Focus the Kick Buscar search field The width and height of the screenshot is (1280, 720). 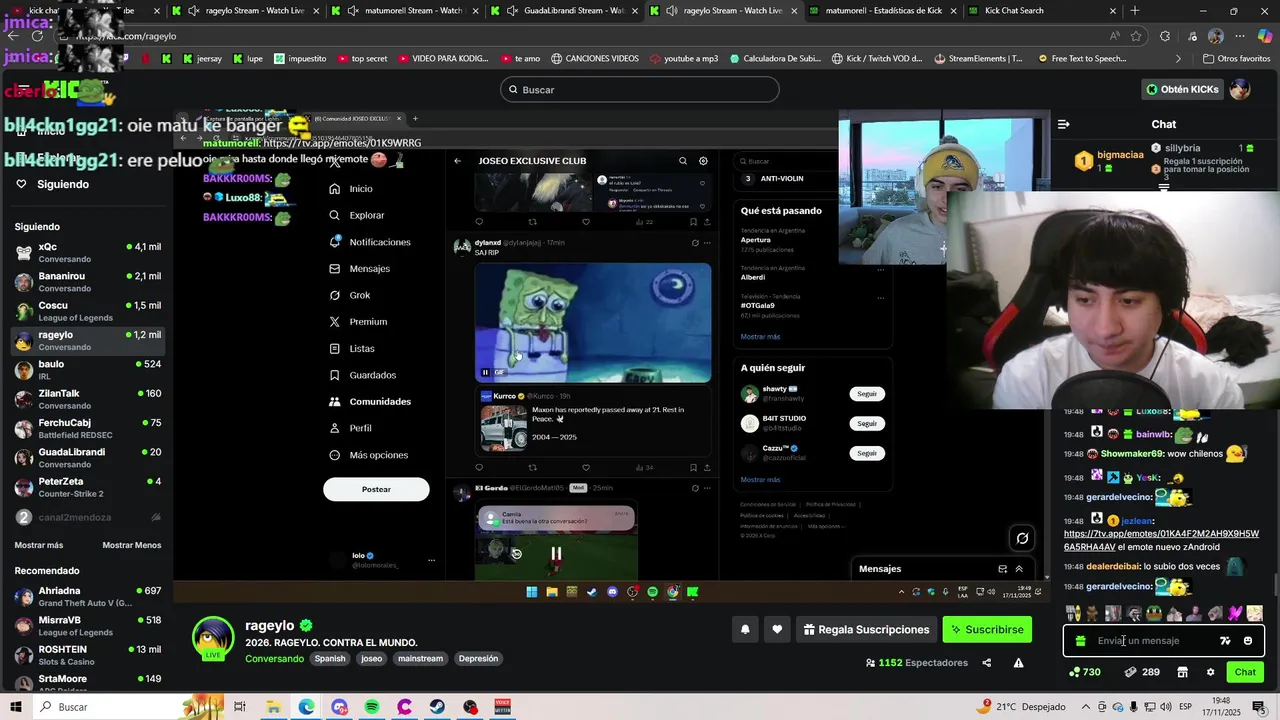[x=640, y=89]
